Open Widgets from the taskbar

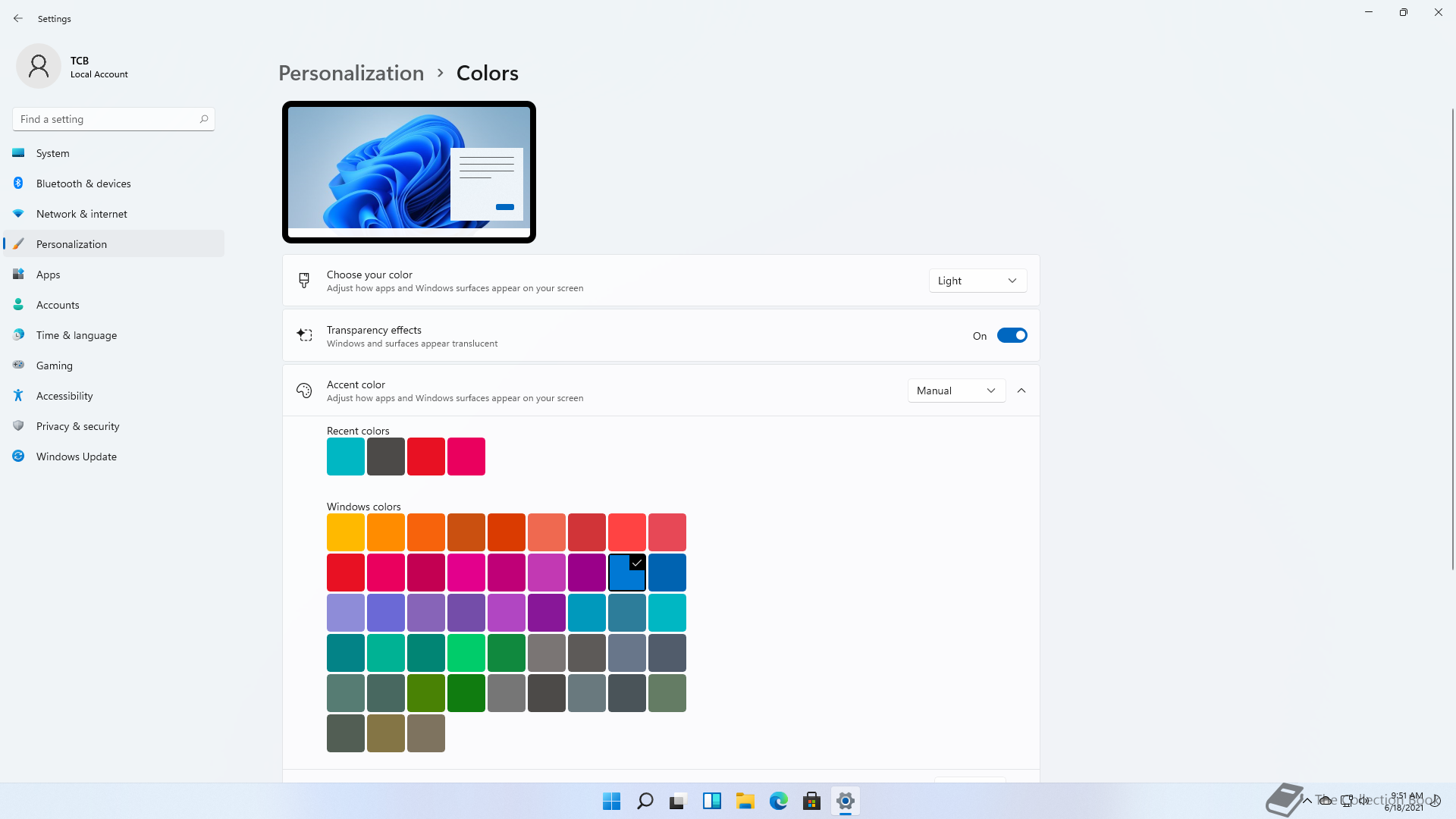coord(712,801)
